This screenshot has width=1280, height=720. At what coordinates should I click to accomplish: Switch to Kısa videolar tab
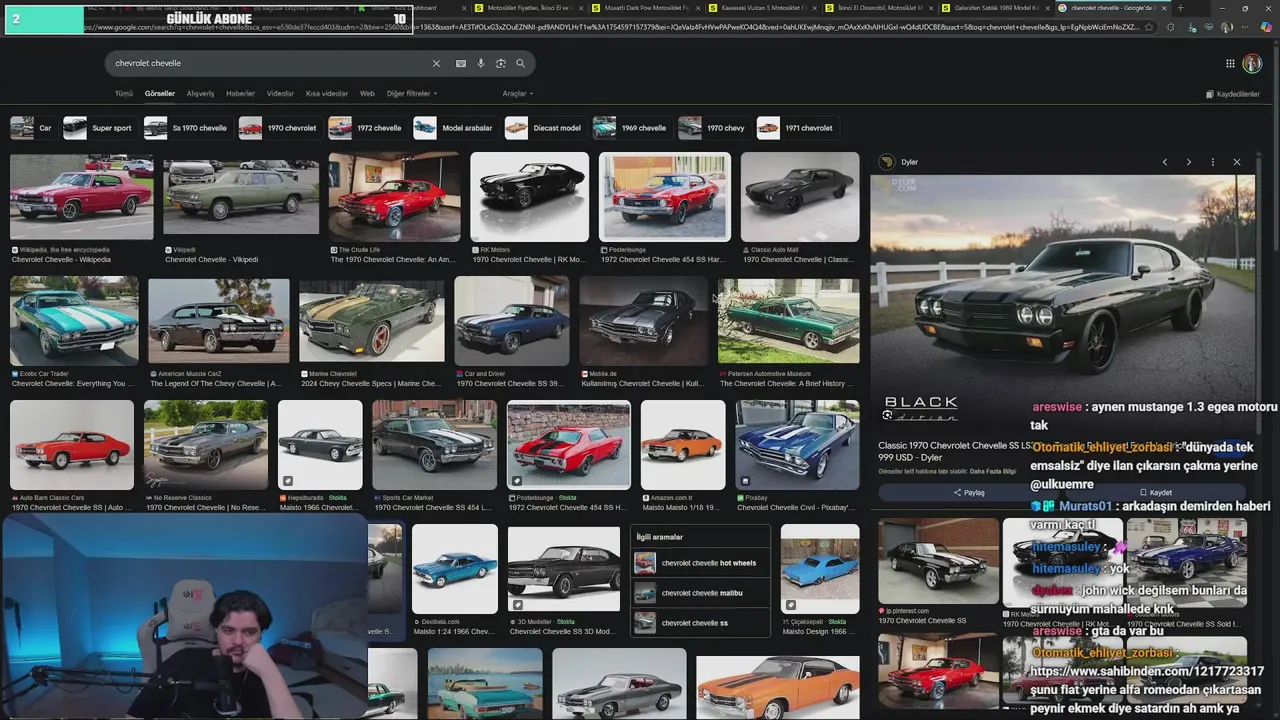(327, 93)
